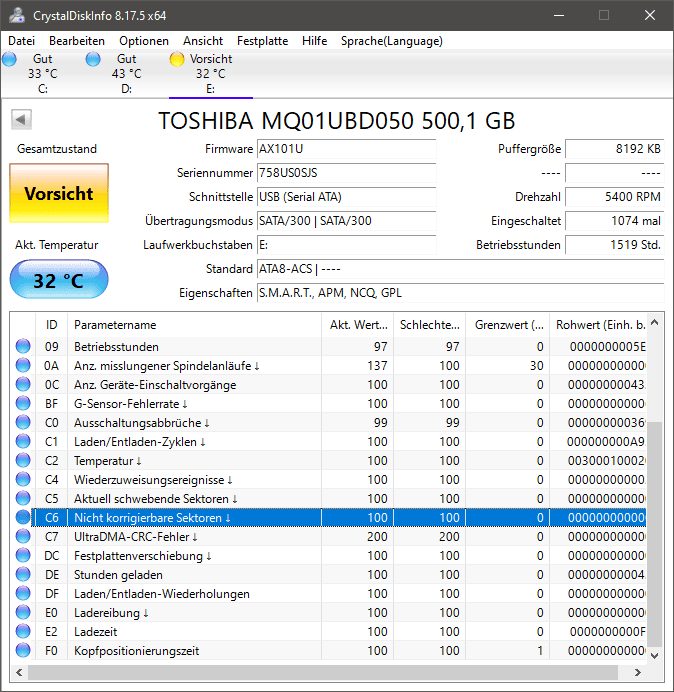Click the Puffergröße value 8192 KB
The image size is (674, 692).
(614, 149)
